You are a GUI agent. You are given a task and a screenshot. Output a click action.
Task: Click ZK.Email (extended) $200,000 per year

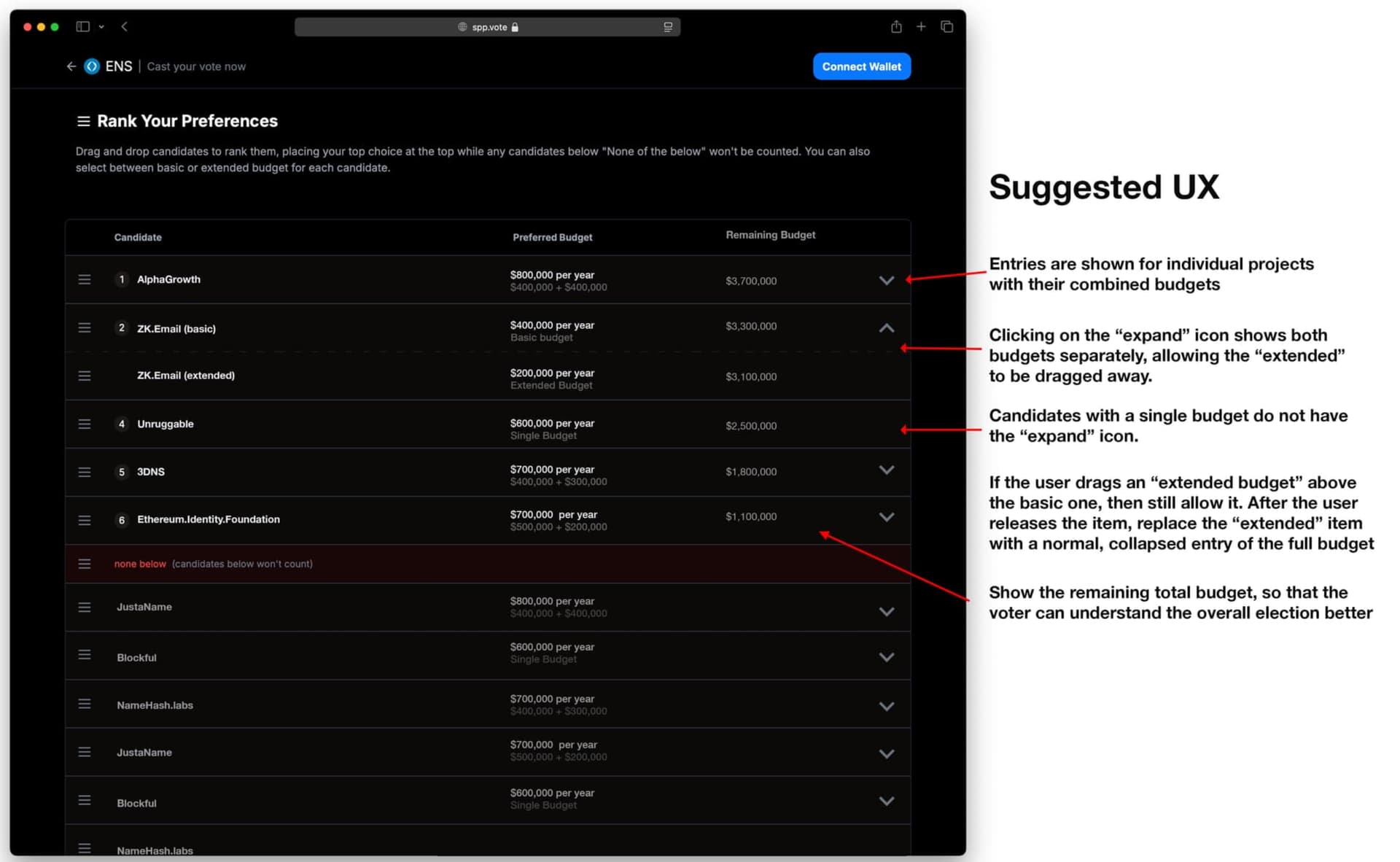coord(552,373)
